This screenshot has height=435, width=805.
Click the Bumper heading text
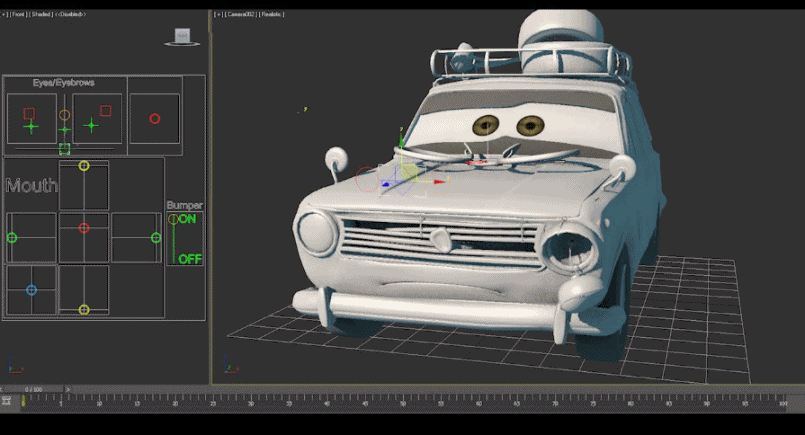(x=185, y=205)
